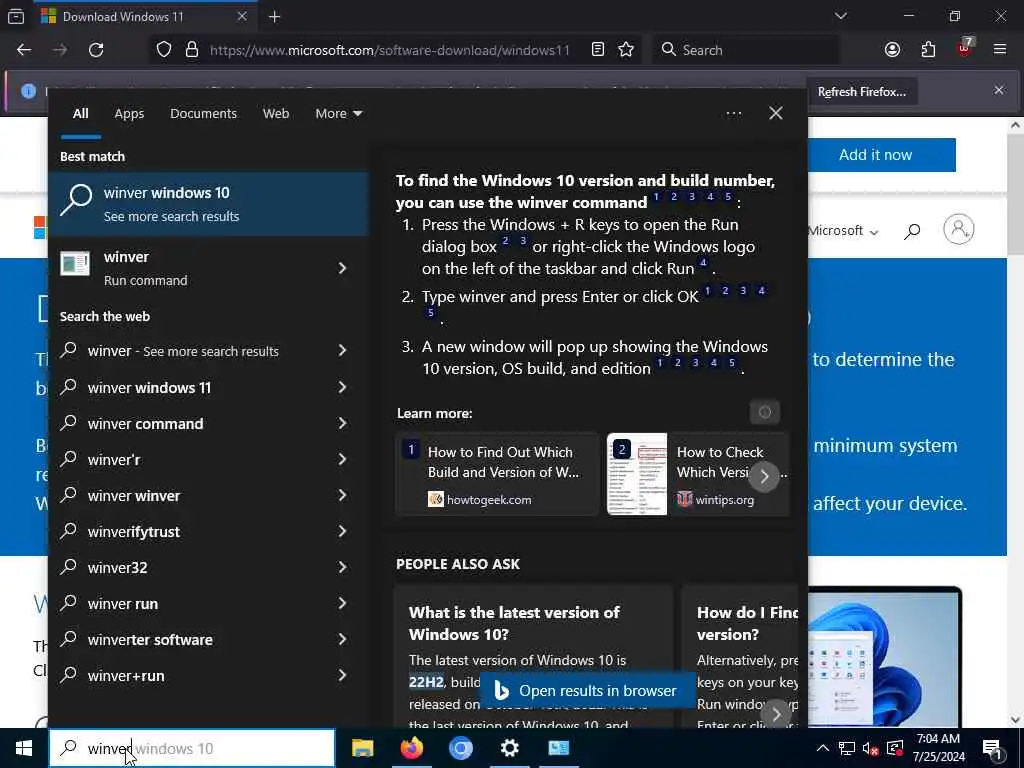This screenshot has width=1024, height=768.
Task: Select the 'winver windows 10' best match
Action: pyautogui.click(x=209, y=204)
